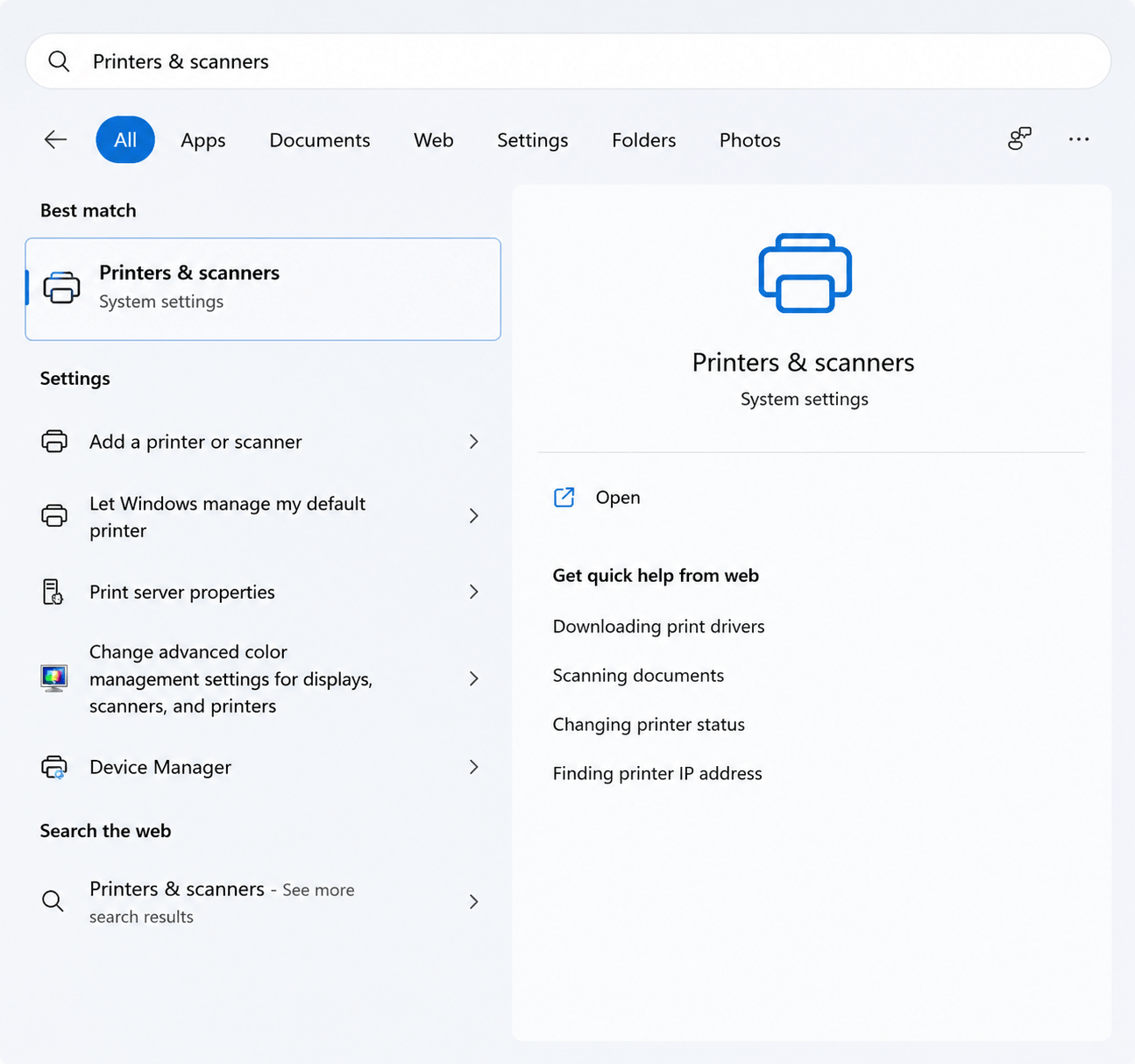Click Printers & scanners See more search results
The height and width of the screenshot is (1064, 1135).
[x=222, y=902]
